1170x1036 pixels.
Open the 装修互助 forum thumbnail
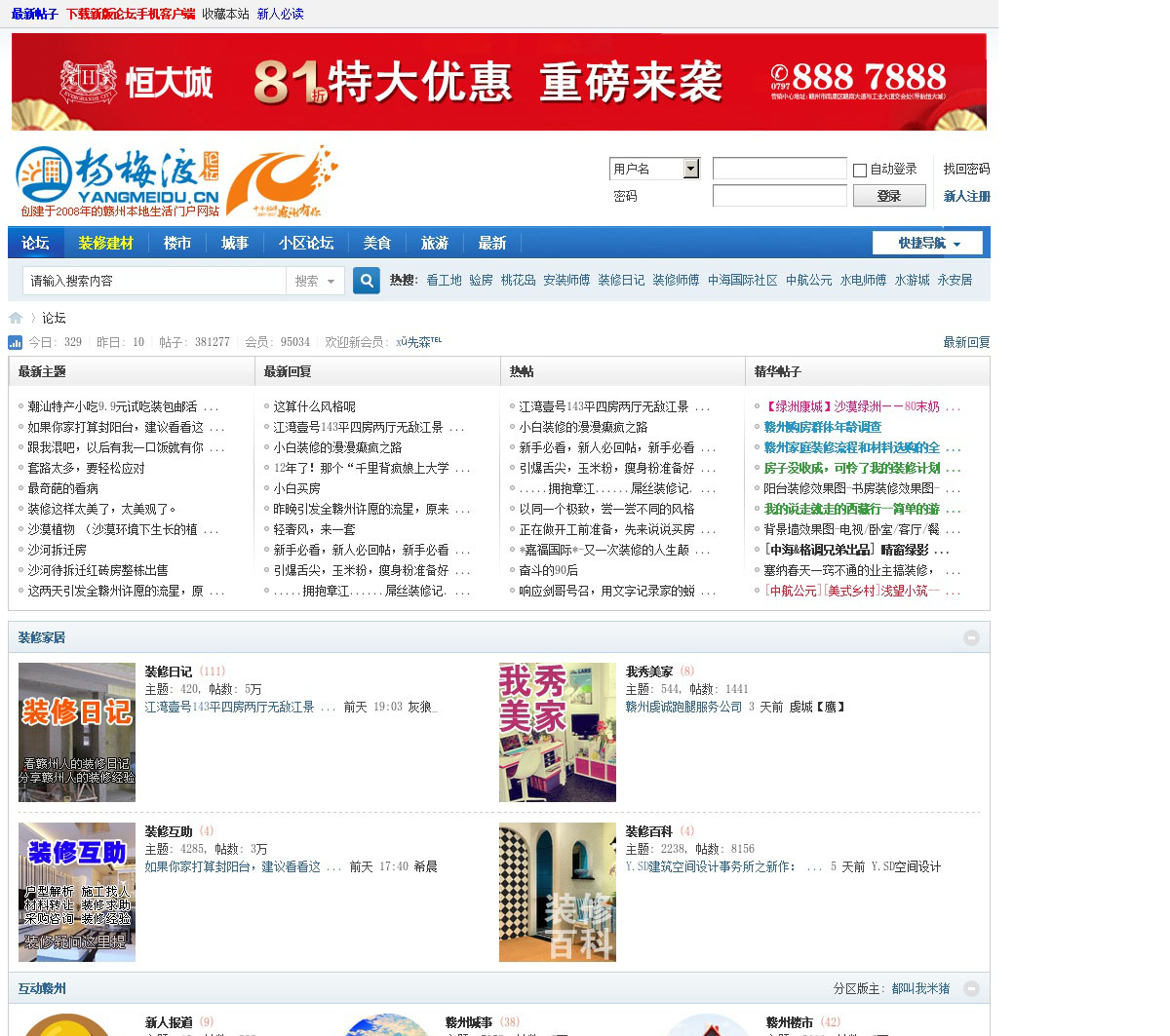tap(77, 892)
